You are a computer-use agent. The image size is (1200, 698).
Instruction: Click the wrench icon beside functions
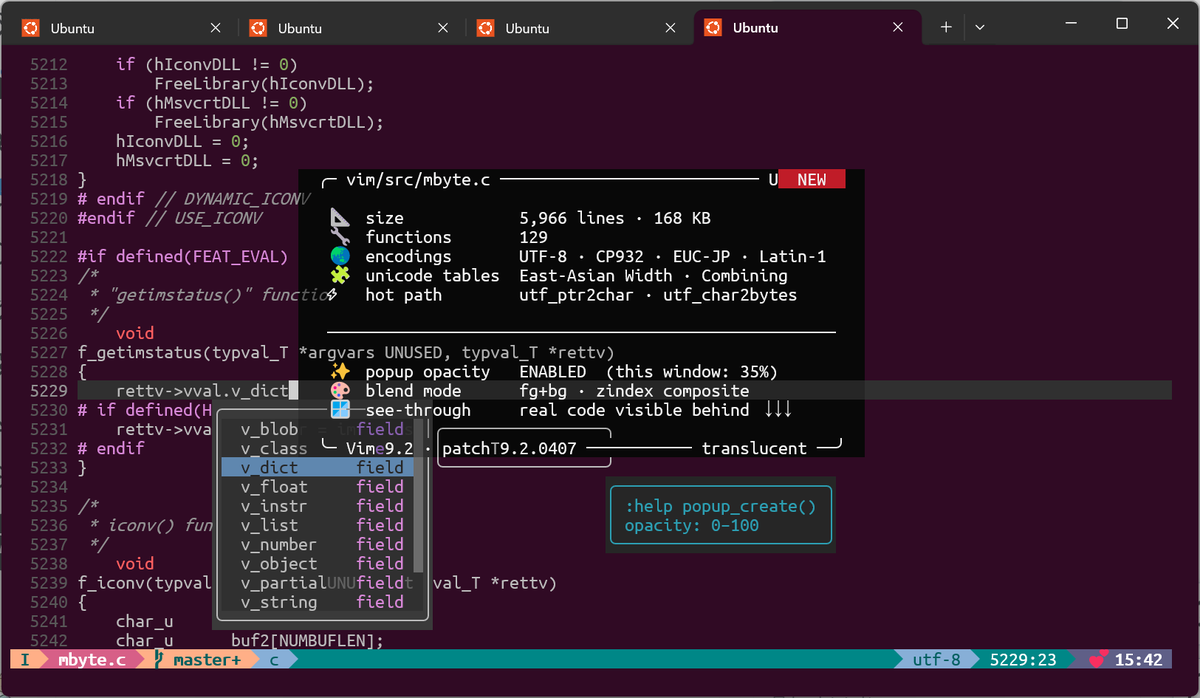click(x=340, y=237)
